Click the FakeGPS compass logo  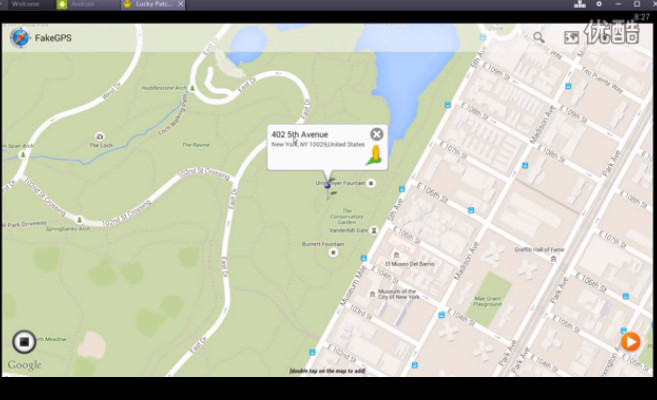tap(20, 38)
